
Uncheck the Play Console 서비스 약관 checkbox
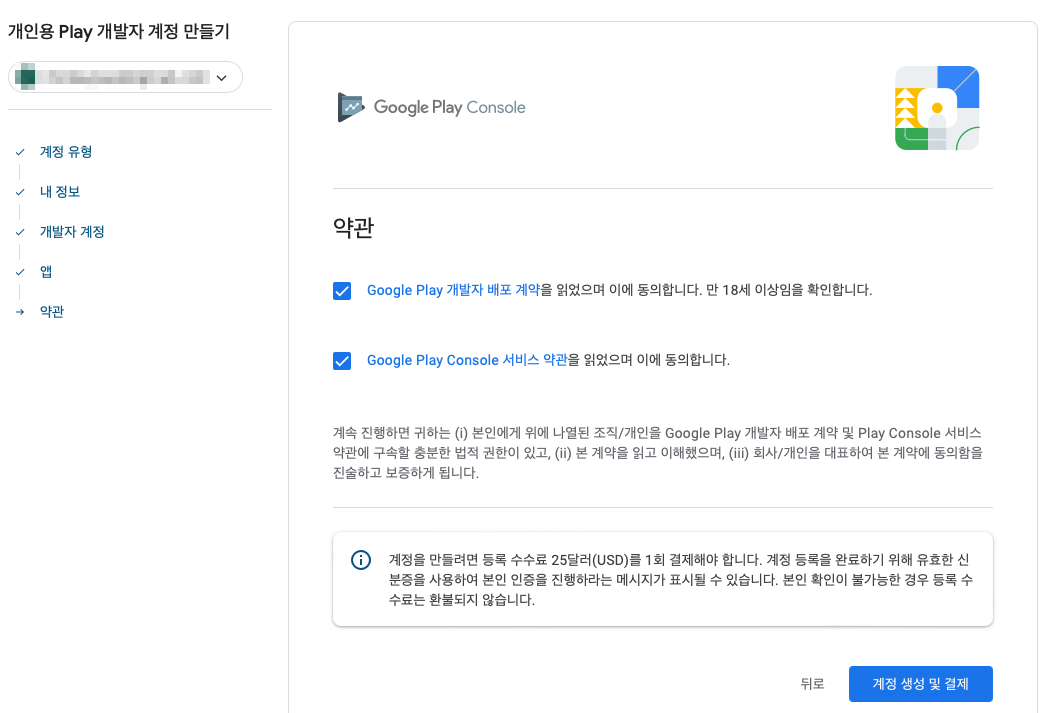click(342, 361)
